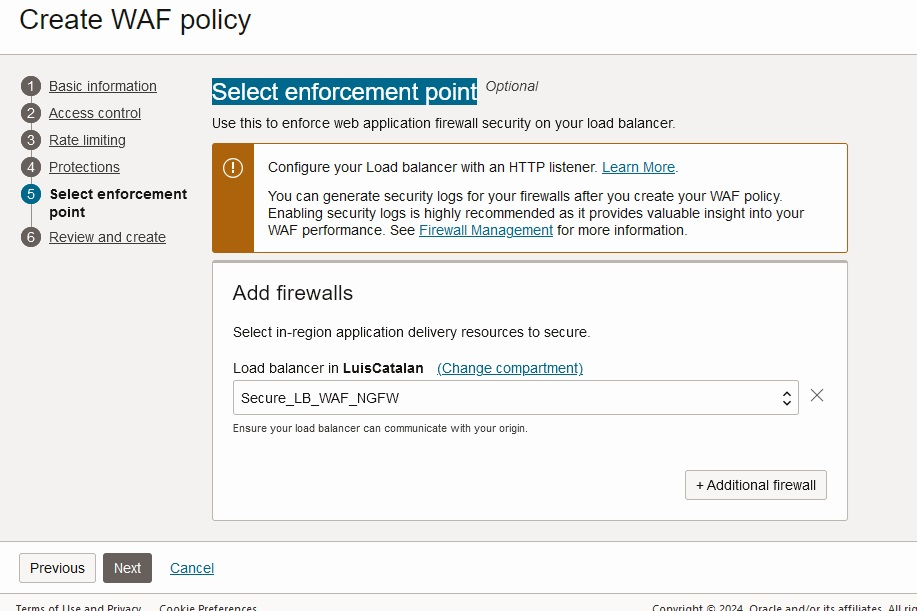
Task: Click the Learn More link
Action: (638, 167)
